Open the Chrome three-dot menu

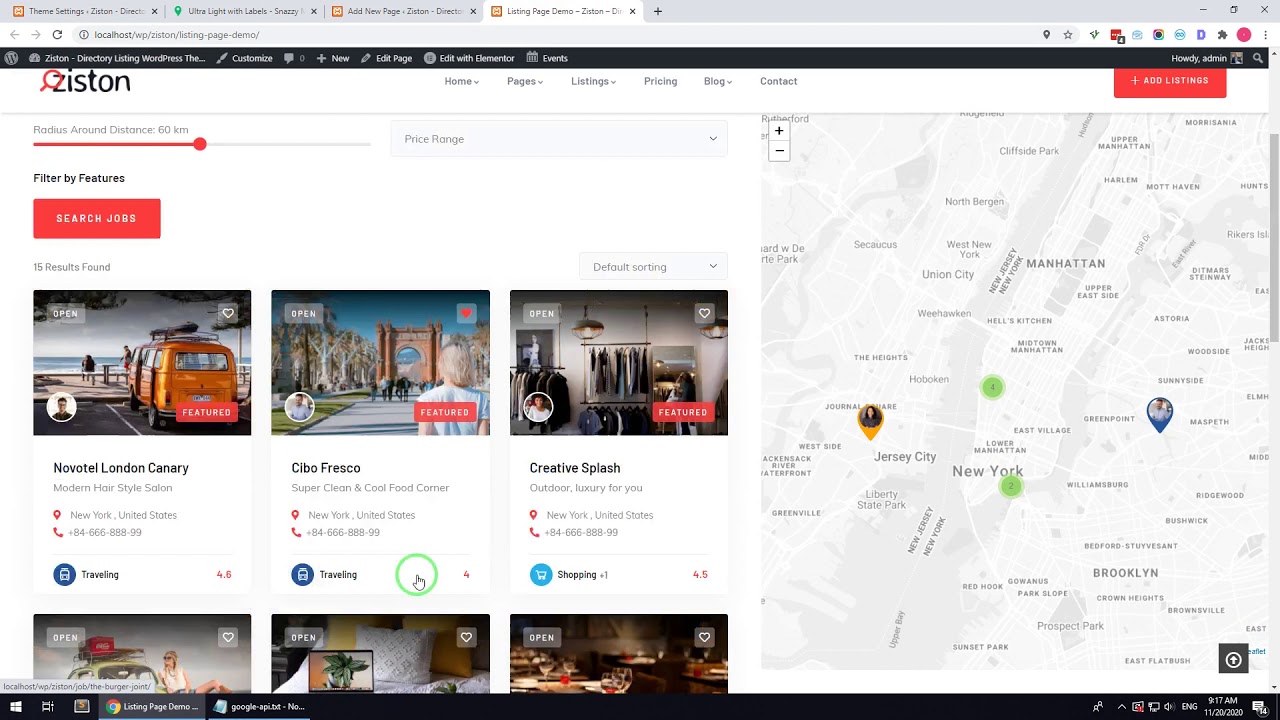click(1265, 35)
